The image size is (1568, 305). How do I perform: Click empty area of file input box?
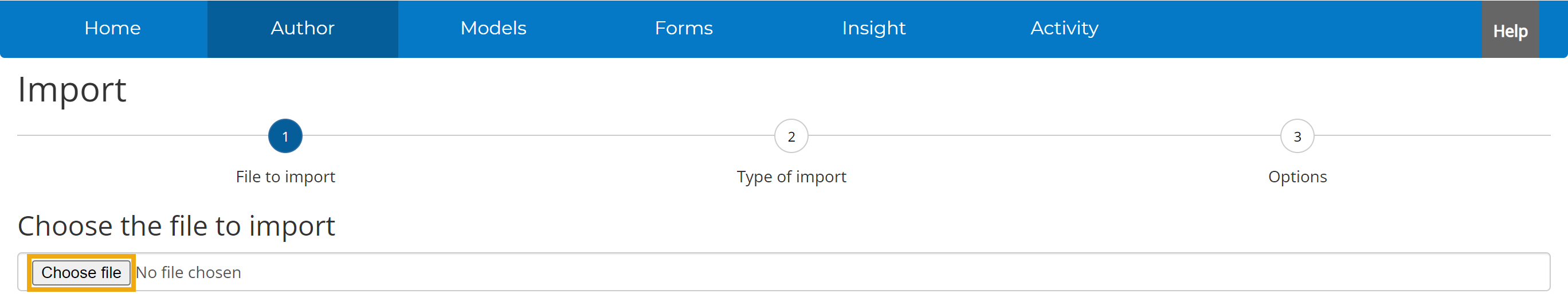(x=852, y=272)
